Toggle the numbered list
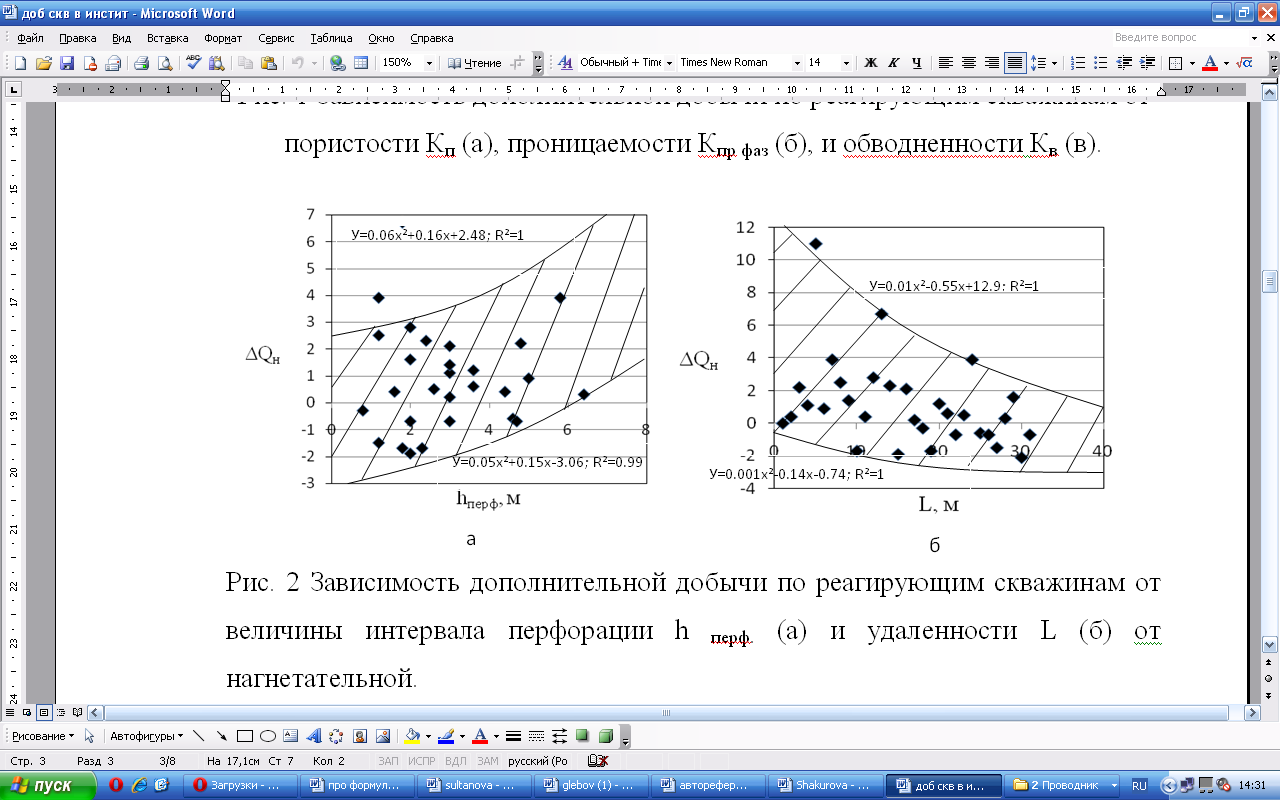 pos(1078,63)
